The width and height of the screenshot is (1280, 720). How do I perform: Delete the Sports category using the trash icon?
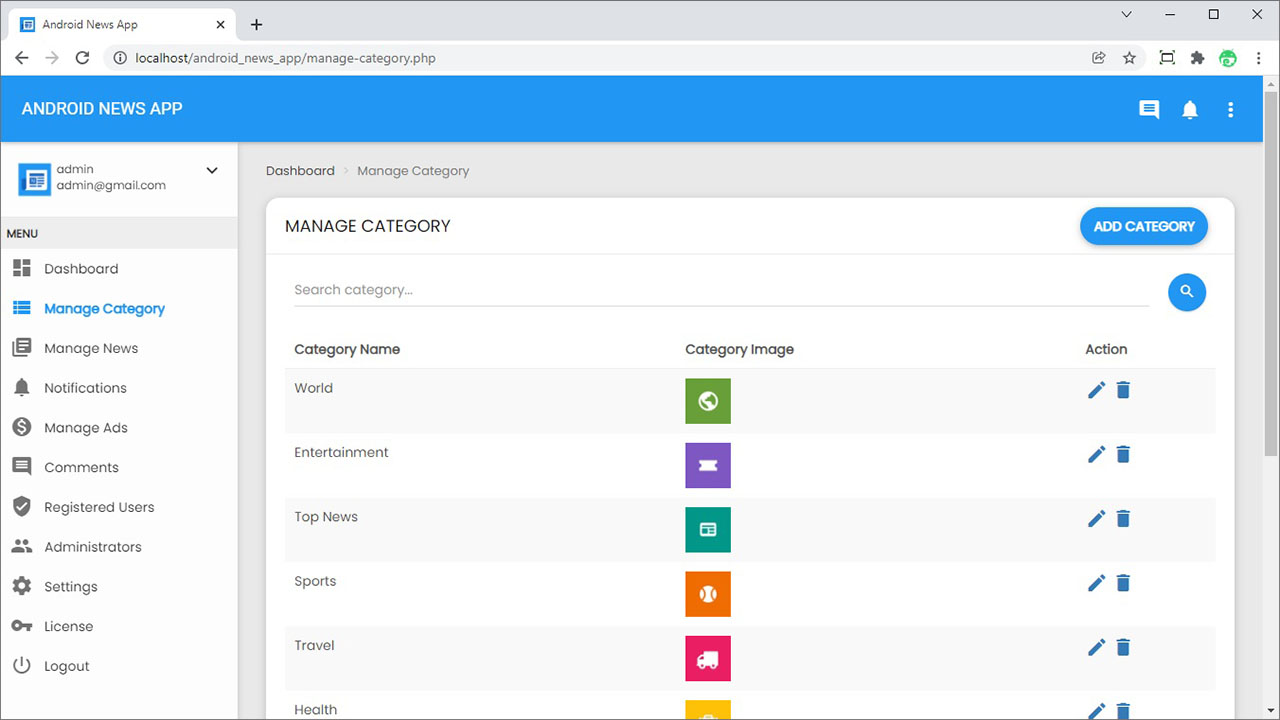(1123, 583)
